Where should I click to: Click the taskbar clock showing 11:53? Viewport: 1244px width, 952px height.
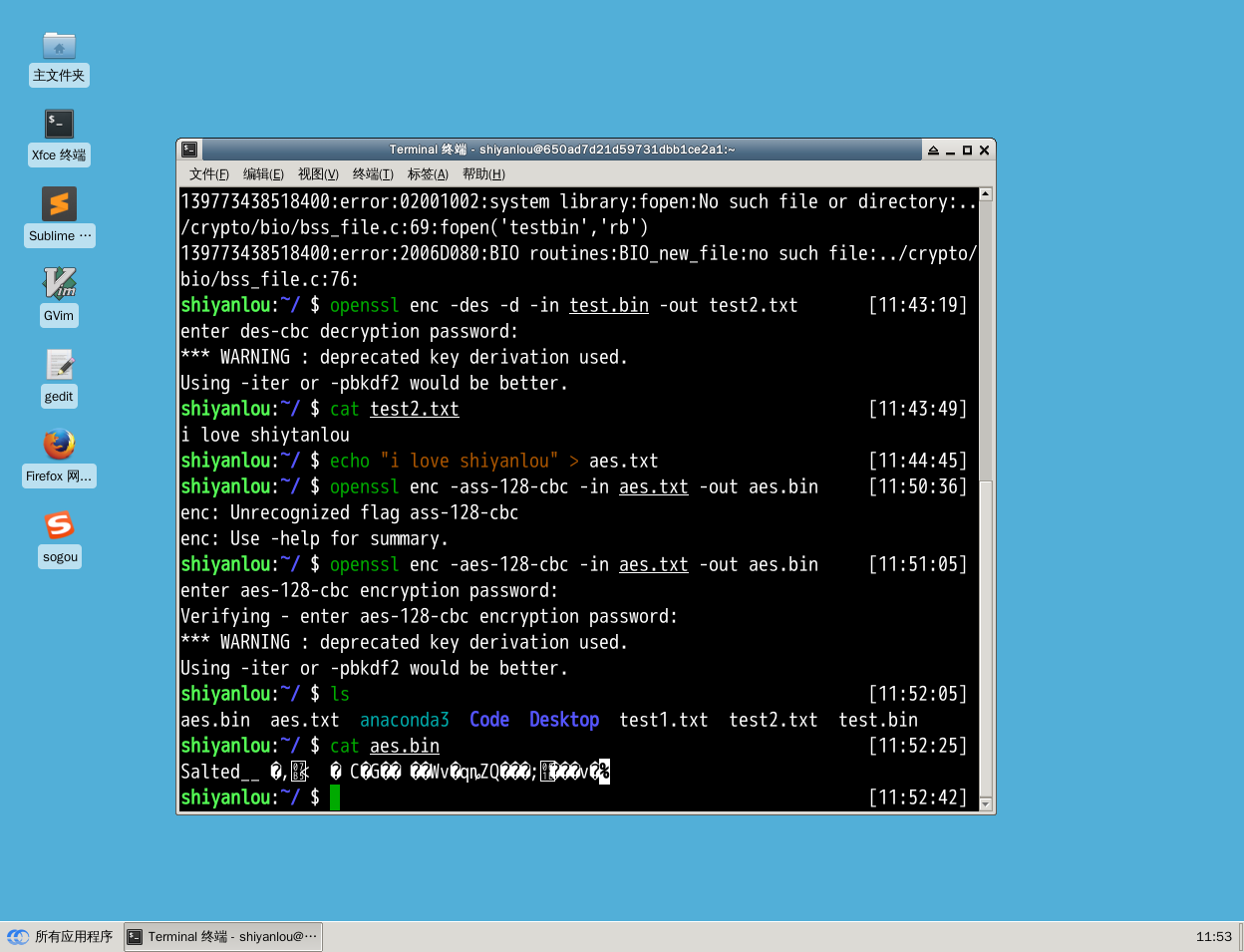click(x=1213, y=937)
